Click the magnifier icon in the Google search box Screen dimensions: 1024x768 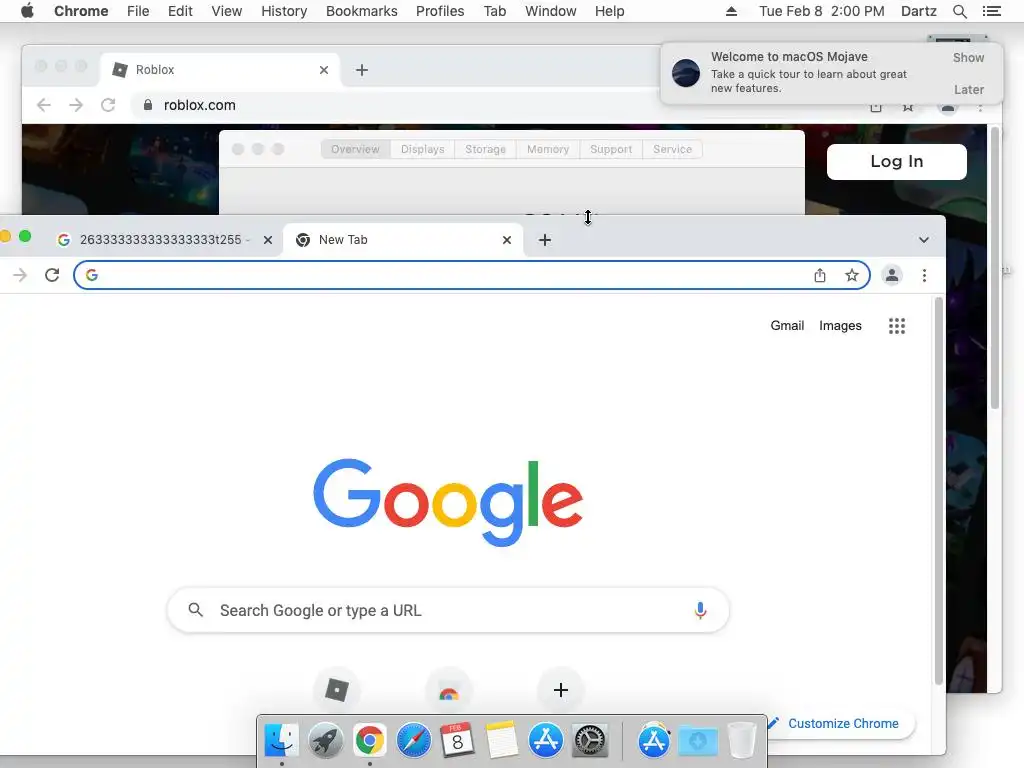(195, 610)
